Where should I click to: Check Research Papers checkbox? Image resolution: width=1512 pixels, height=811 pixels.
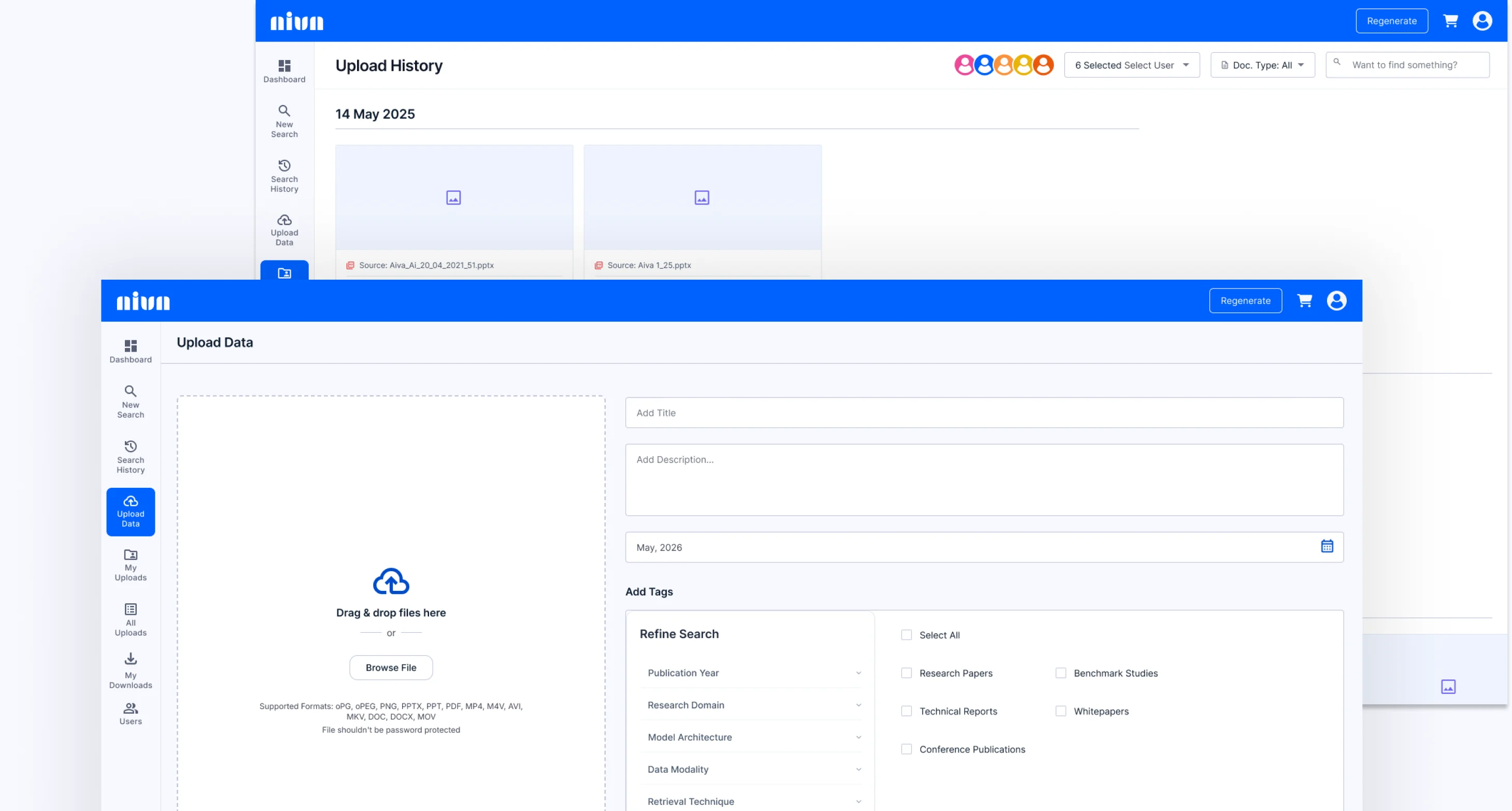(906, 673)
